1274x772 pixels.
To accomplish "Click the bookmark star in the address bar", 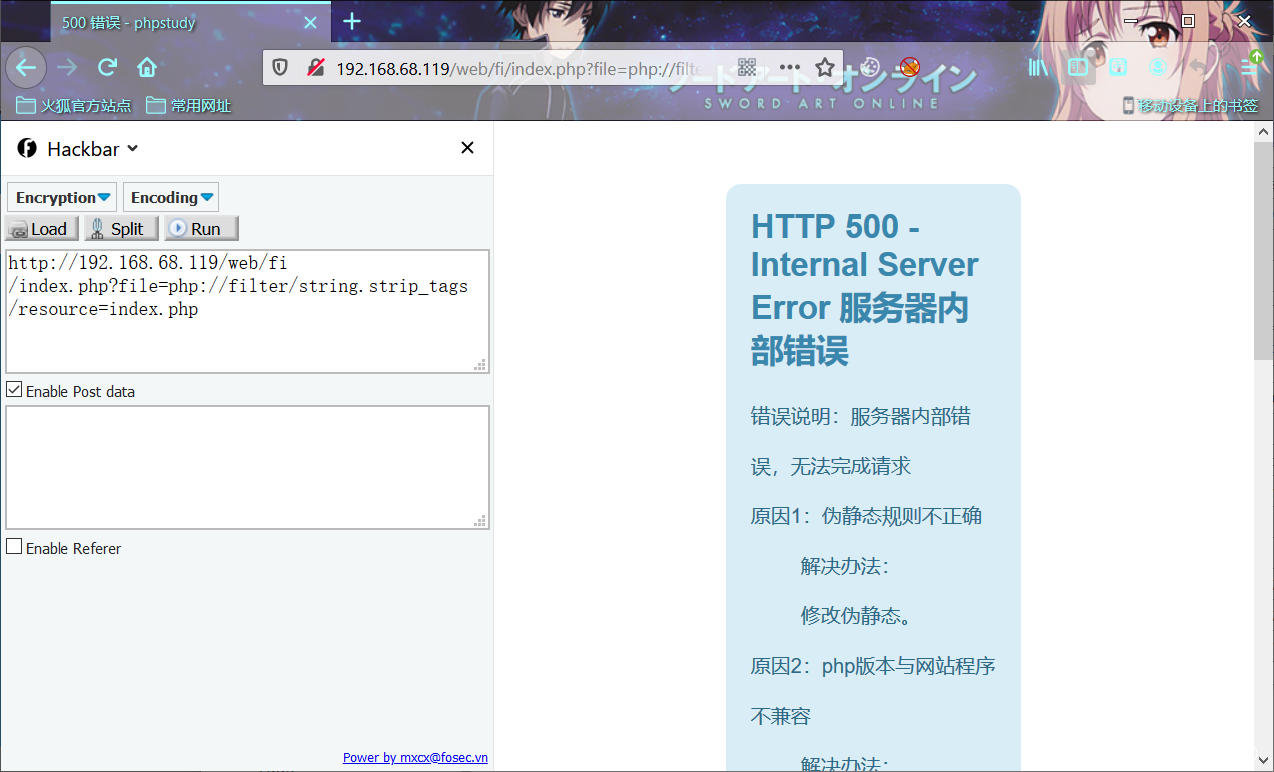I will 824,68.
